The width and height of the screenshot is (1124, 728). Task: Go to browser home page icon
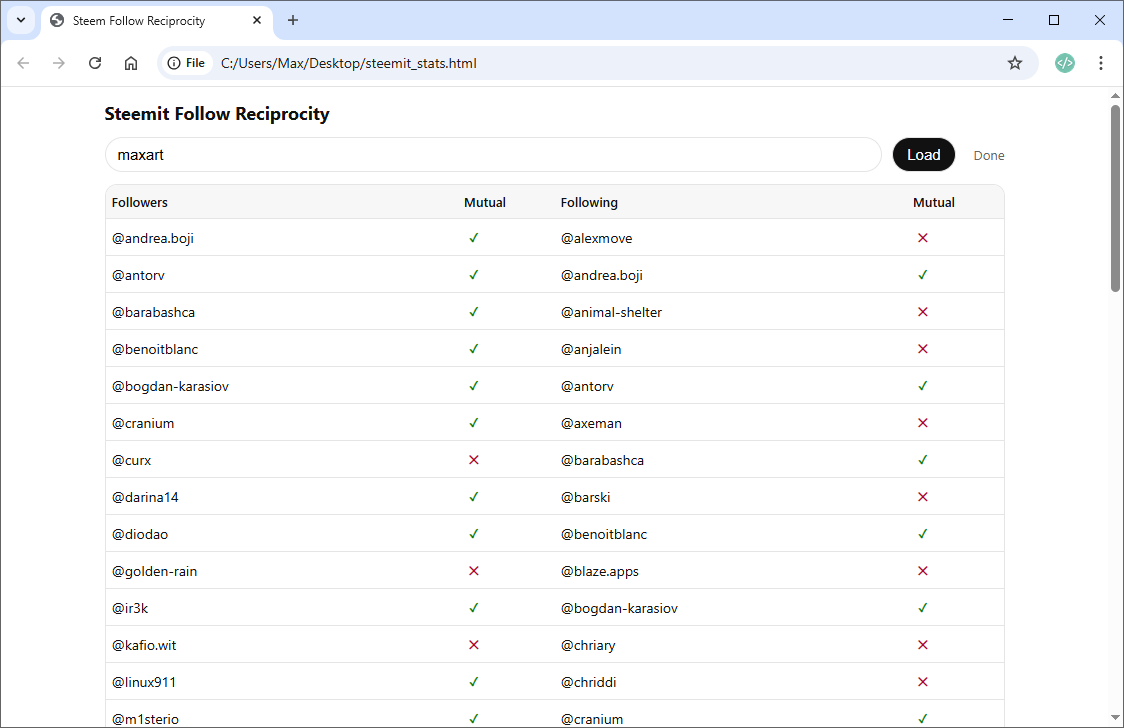point(131,63)
